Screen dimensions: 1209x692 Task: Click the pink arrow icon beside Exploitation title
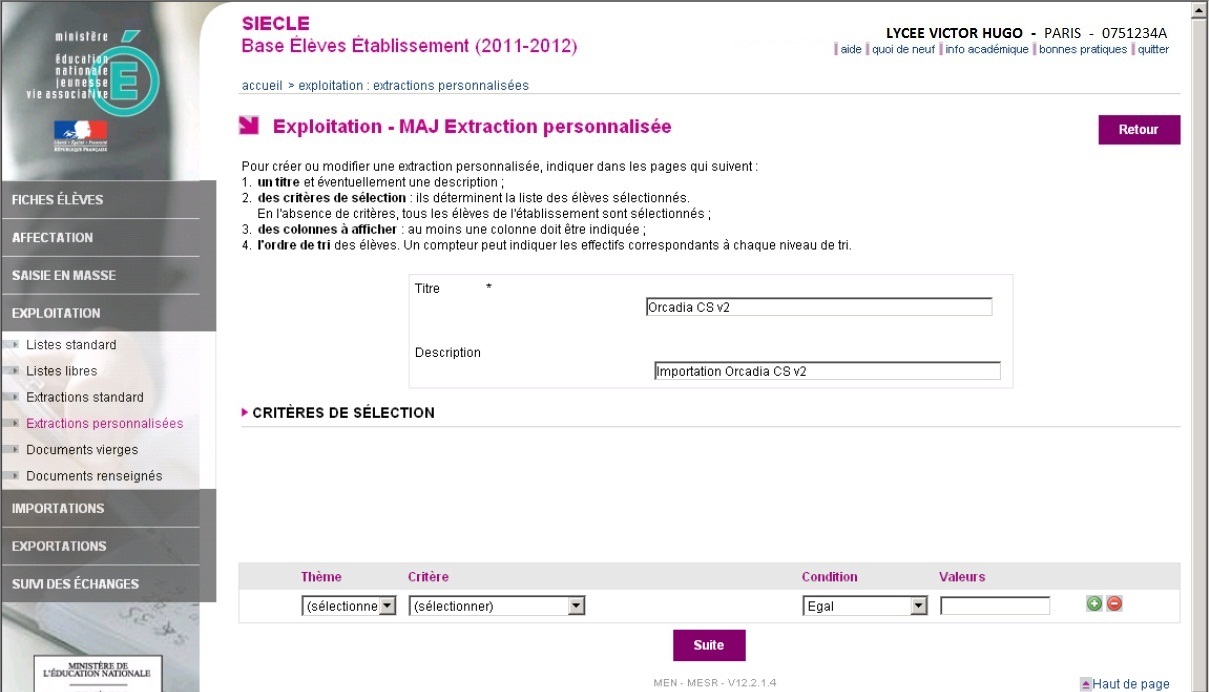[x=249, y=126]
